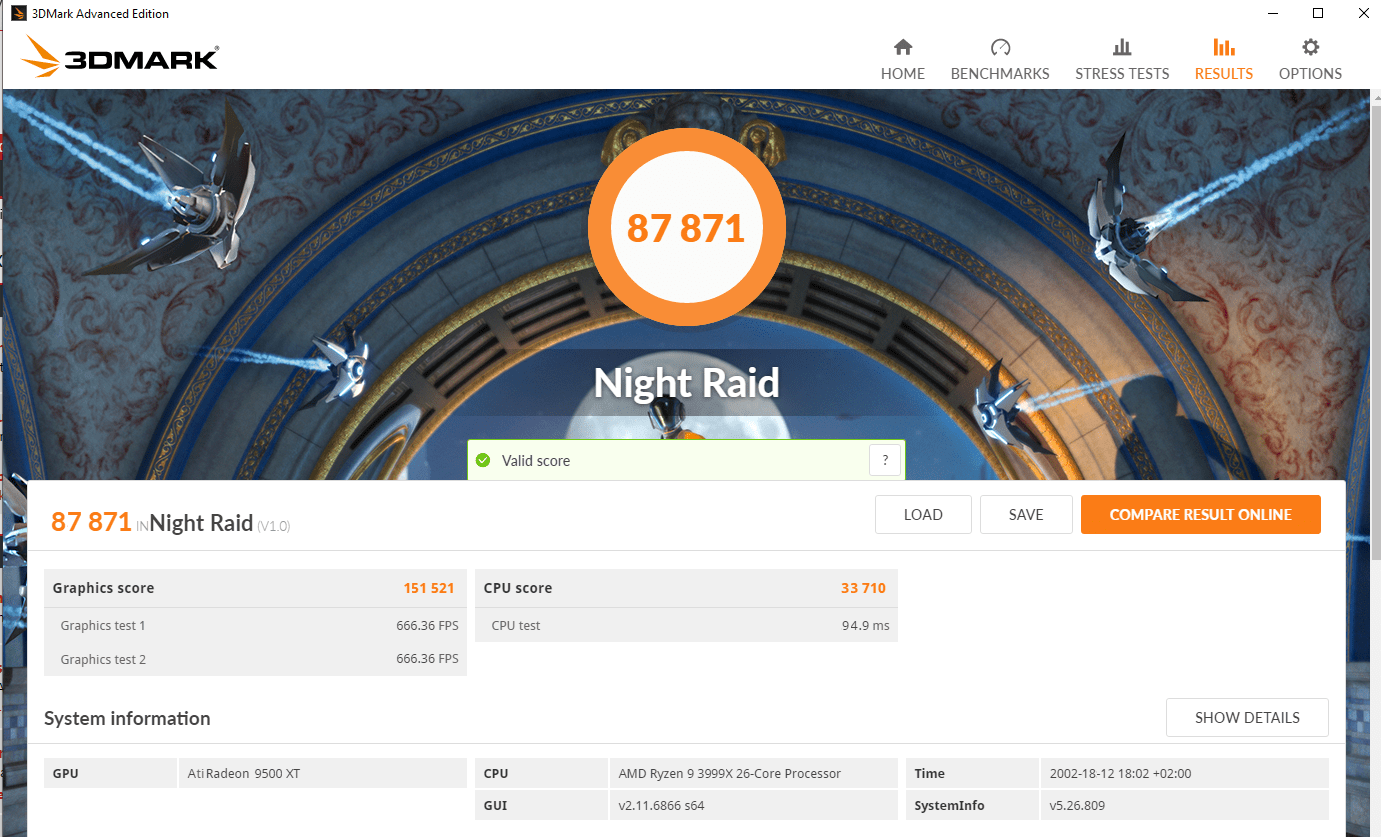
Task: Click the AMD Ryzen 9 3999X processor value
Action: tap(730, 773)
